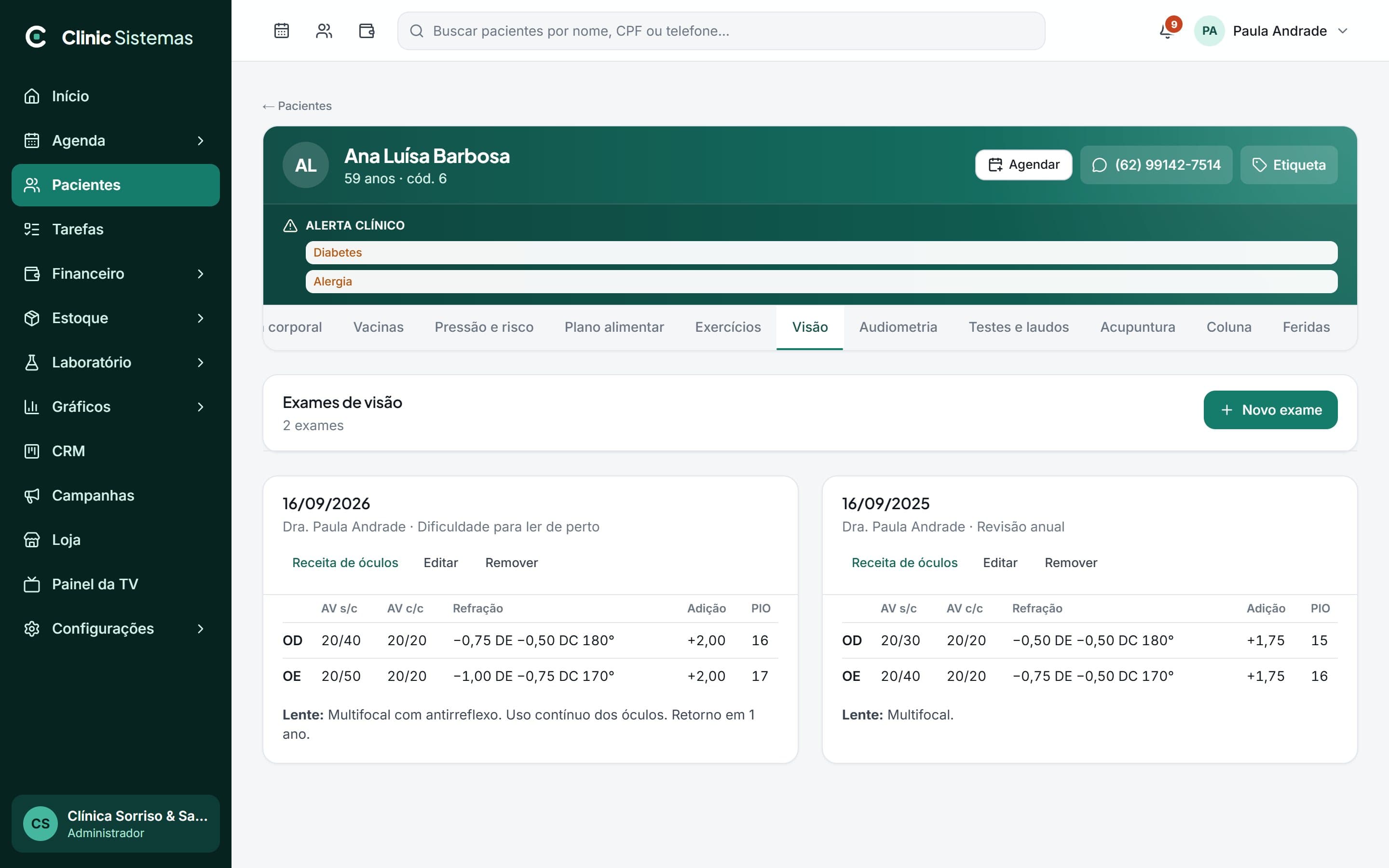Viewport: 1389px width, 868px height.
Task: Expand the Gráficos sidebar menu
Action: (x=115, y=407)
